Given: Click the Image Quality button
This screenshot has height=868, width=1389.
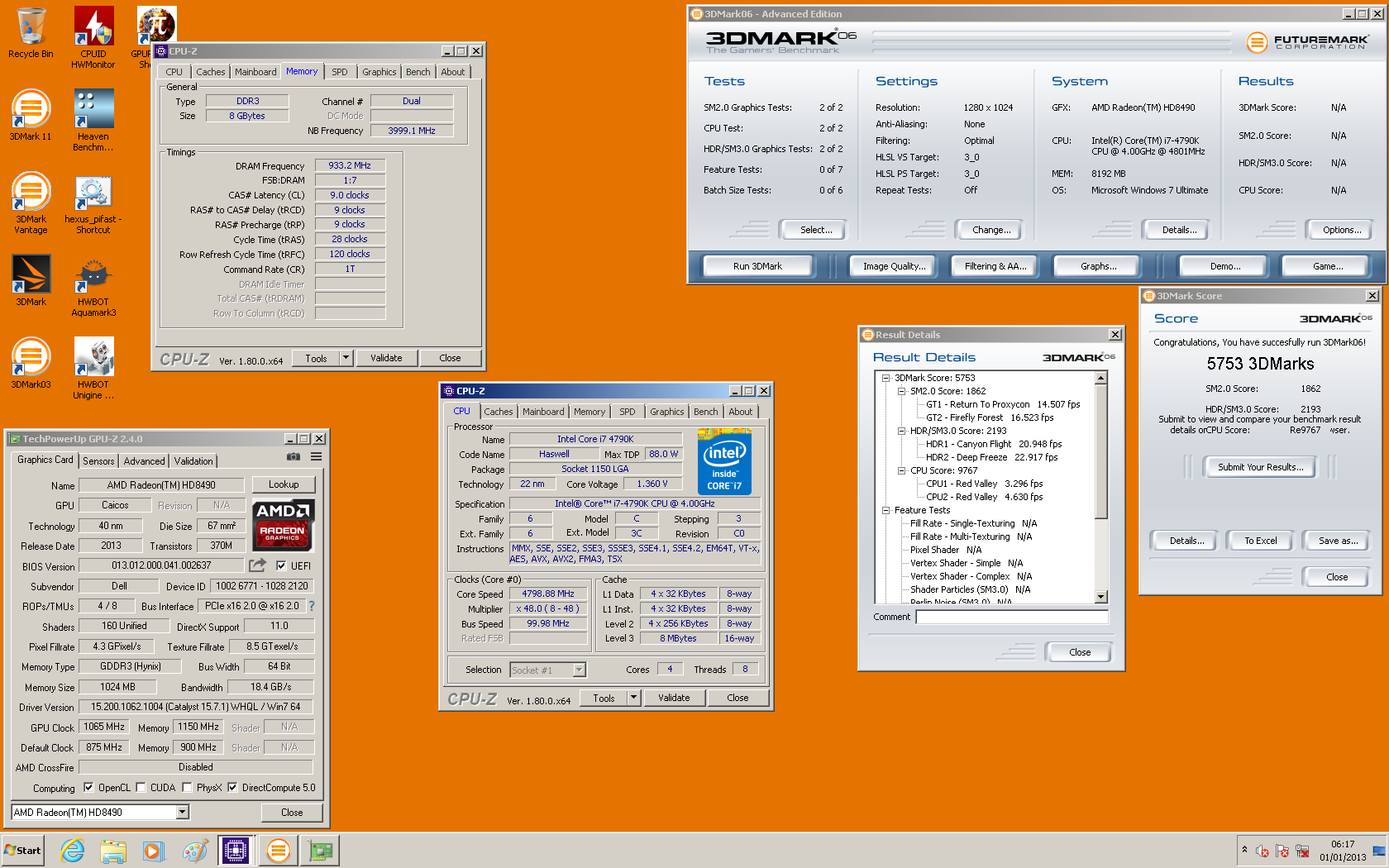Looking at the screenshot, I should (894, 266).
